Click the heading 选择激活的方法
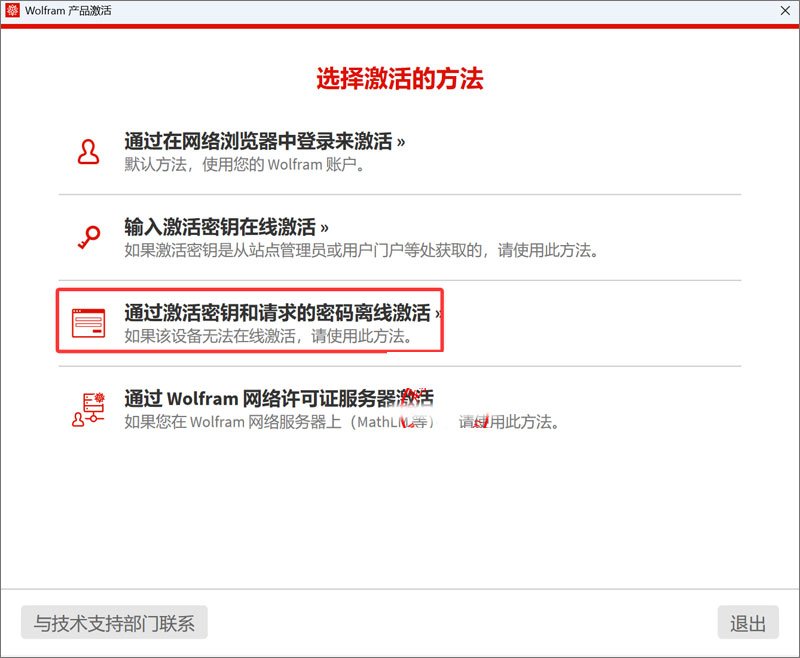 (x=399, y=79)
